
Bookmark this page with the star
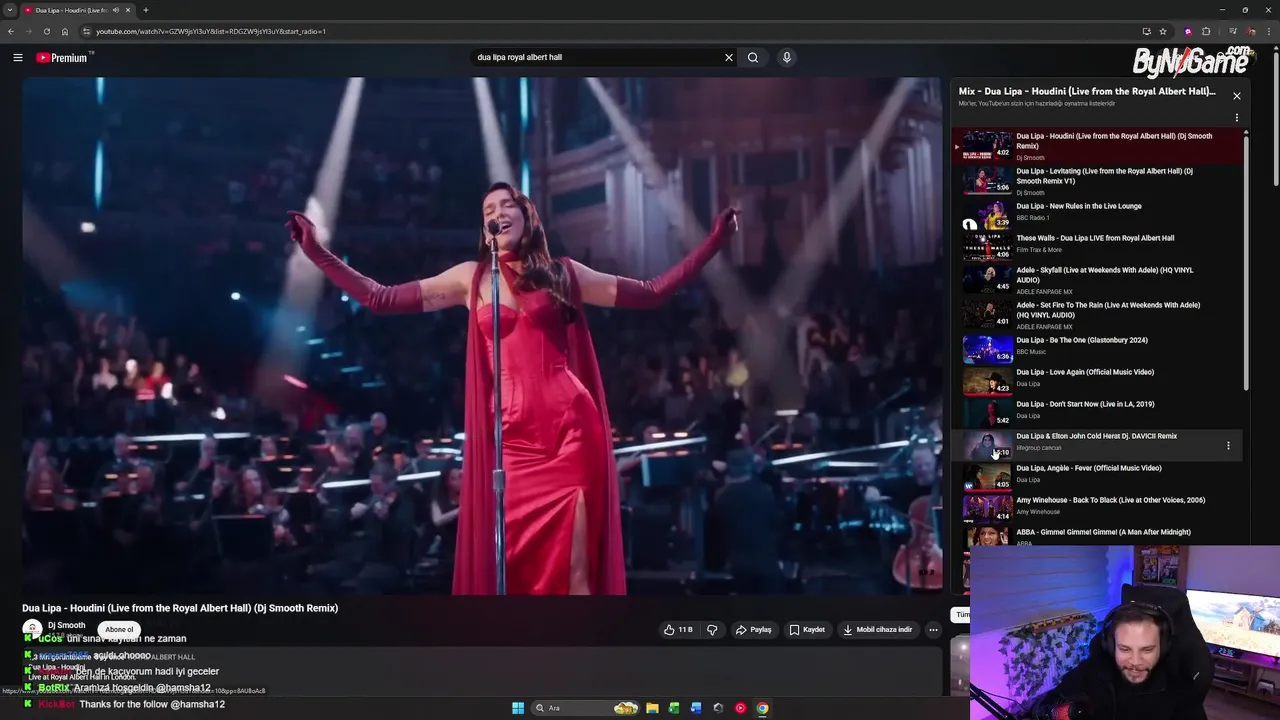pos(1163,31)
